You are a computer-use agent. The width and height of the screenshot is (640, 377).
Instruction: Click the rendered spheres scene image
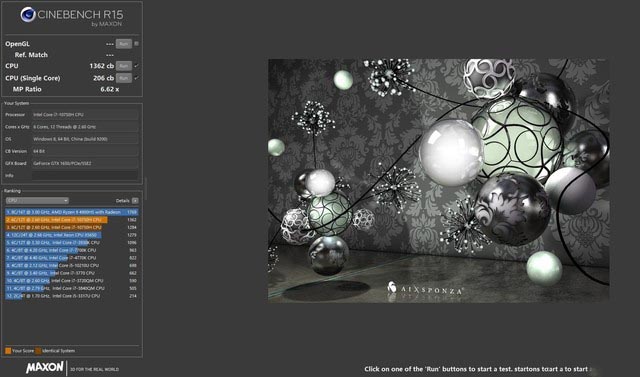[438, 180]
